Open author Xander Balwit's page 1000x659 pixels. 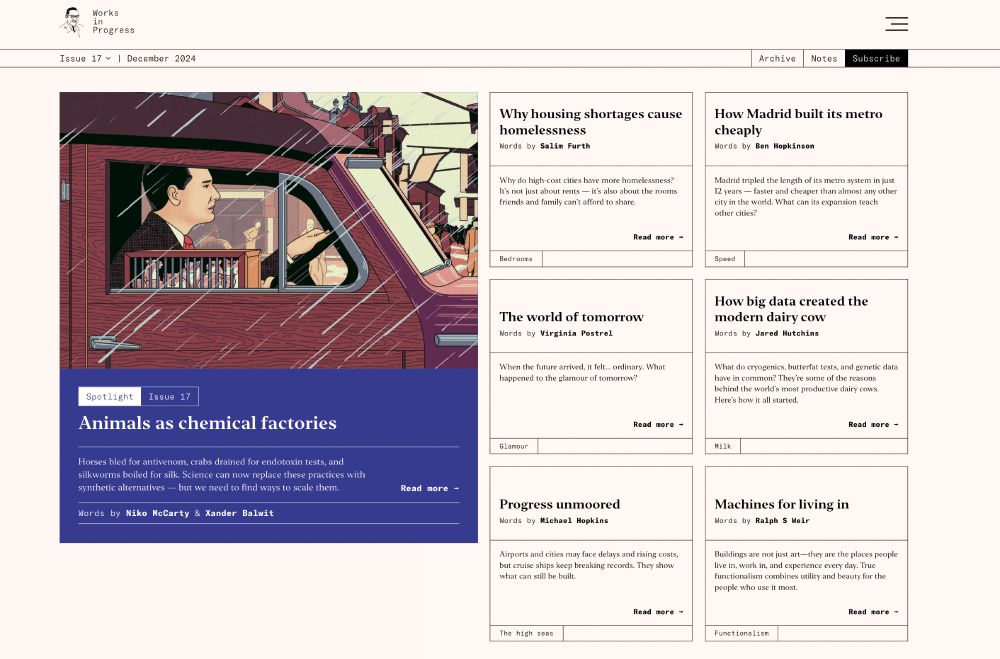239,513
